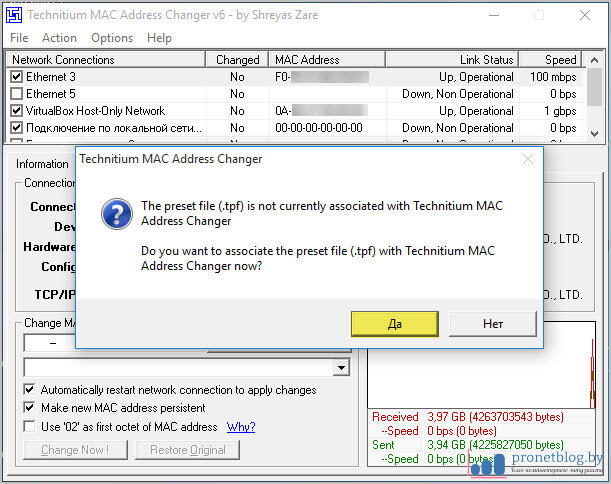Select VirtualBox Host-Only Network row name
This screenshot has height=484, width=611.
(95, 111)
